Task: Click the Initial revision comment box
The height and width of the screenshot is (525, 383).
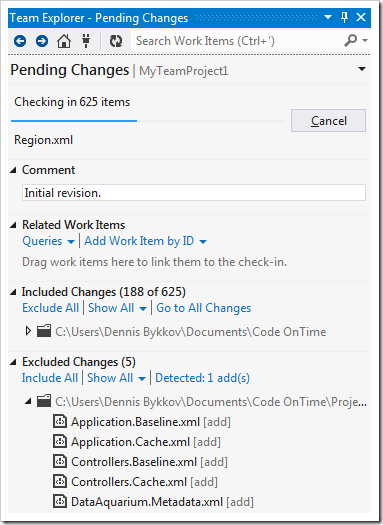Action: (194, 193)
